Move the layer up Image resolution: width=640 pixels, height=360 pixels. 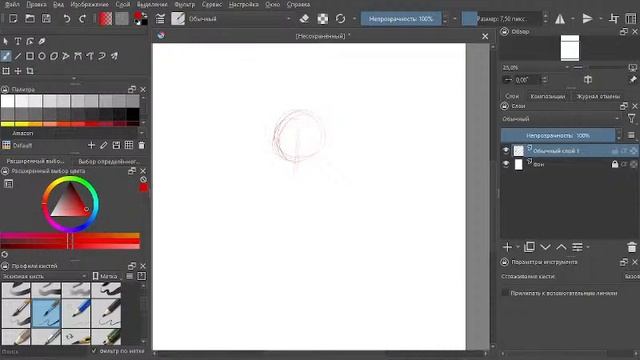click(x=562, y=247)
